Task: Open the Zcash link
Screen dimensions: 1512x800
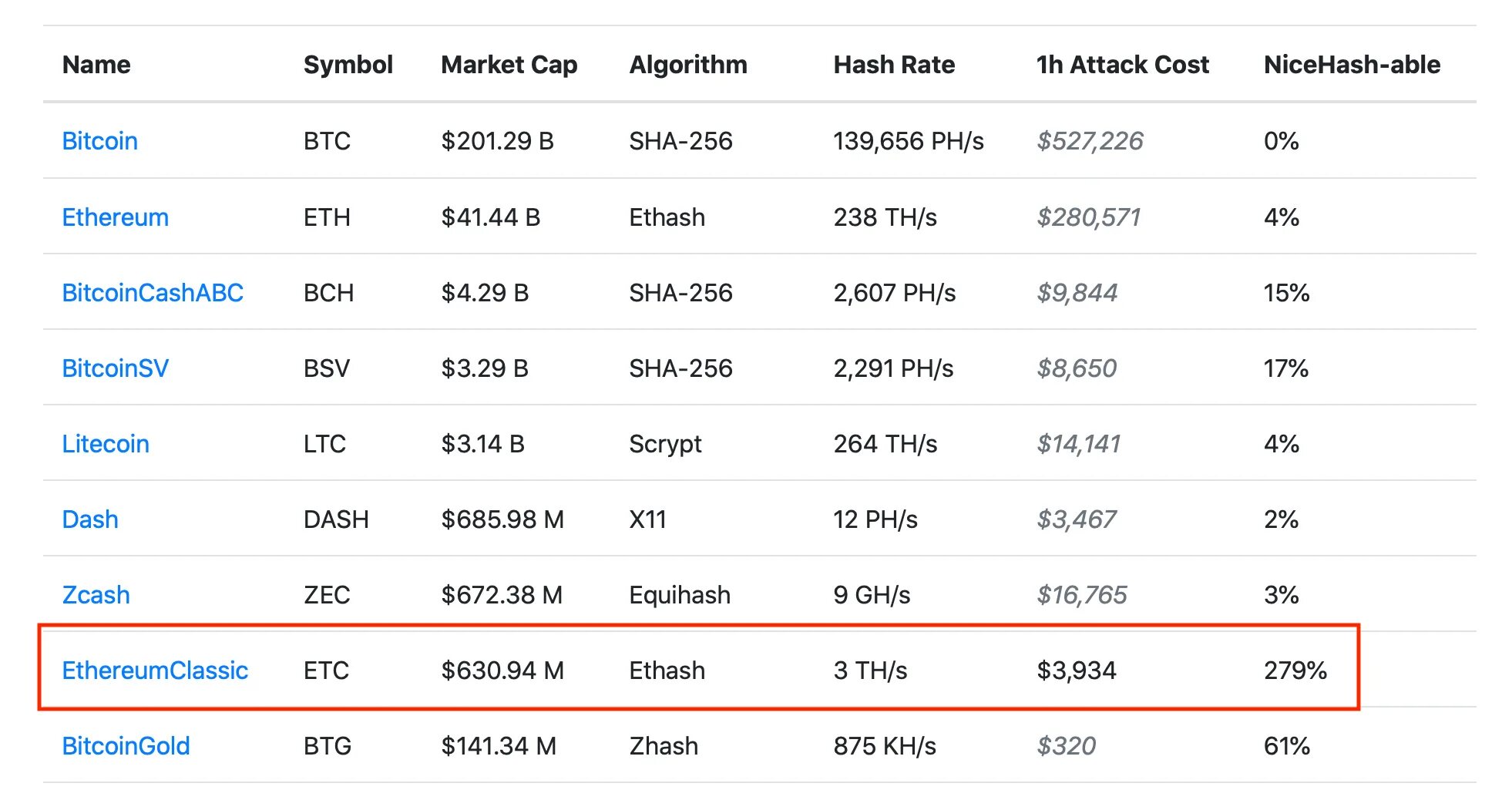Action: (96, 595)
